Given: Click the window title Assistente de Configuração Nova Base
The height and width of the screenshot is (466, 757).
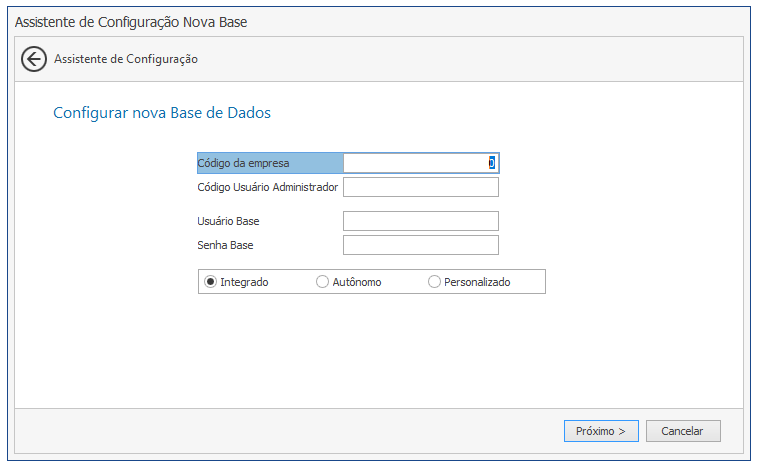Looking at the screenshot, I should pos(131,22).
